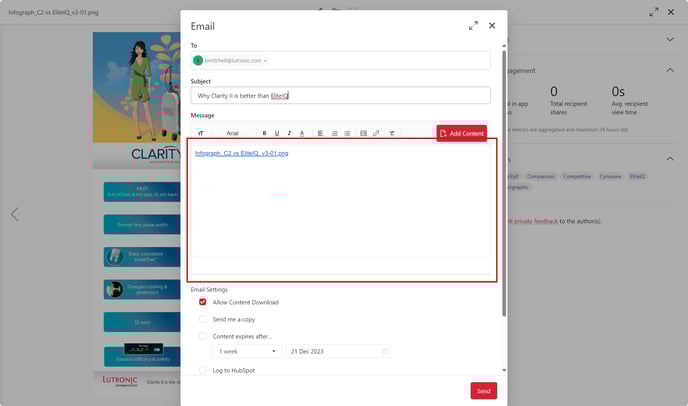Apply underline formatting in message toolbar
The image size is (688, 406).
click(277, 133)
